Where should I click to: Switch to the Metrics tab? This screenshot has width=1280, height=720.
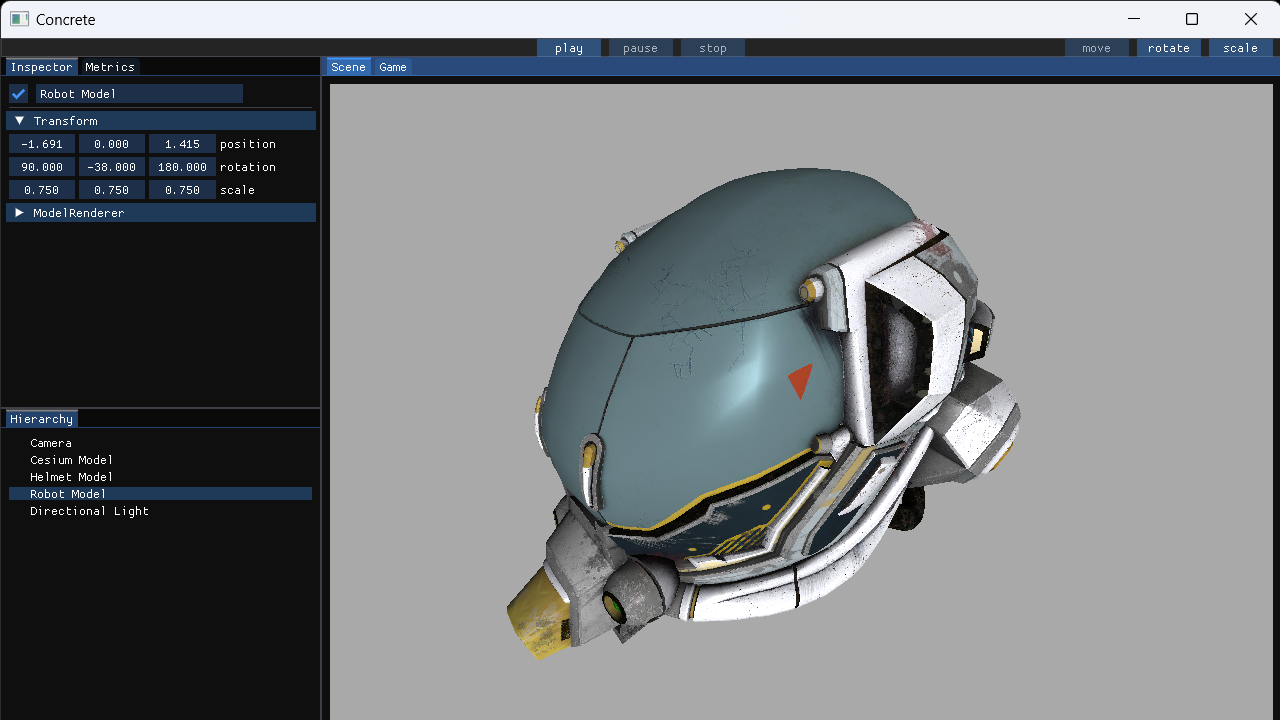coord(110,67)
